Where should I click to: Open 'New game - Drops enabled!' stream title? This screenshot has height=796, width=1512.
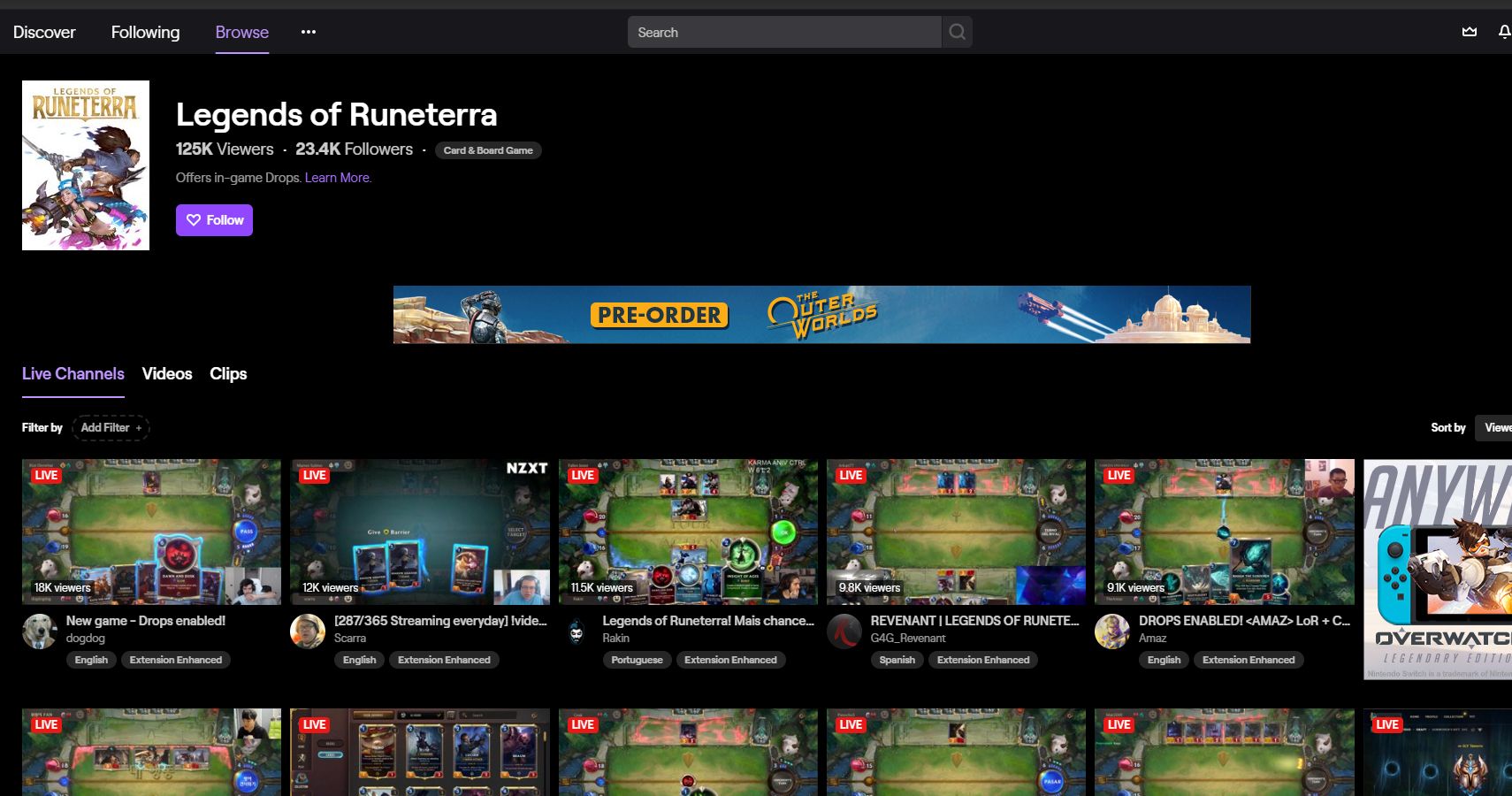click(x=146, y=621)
